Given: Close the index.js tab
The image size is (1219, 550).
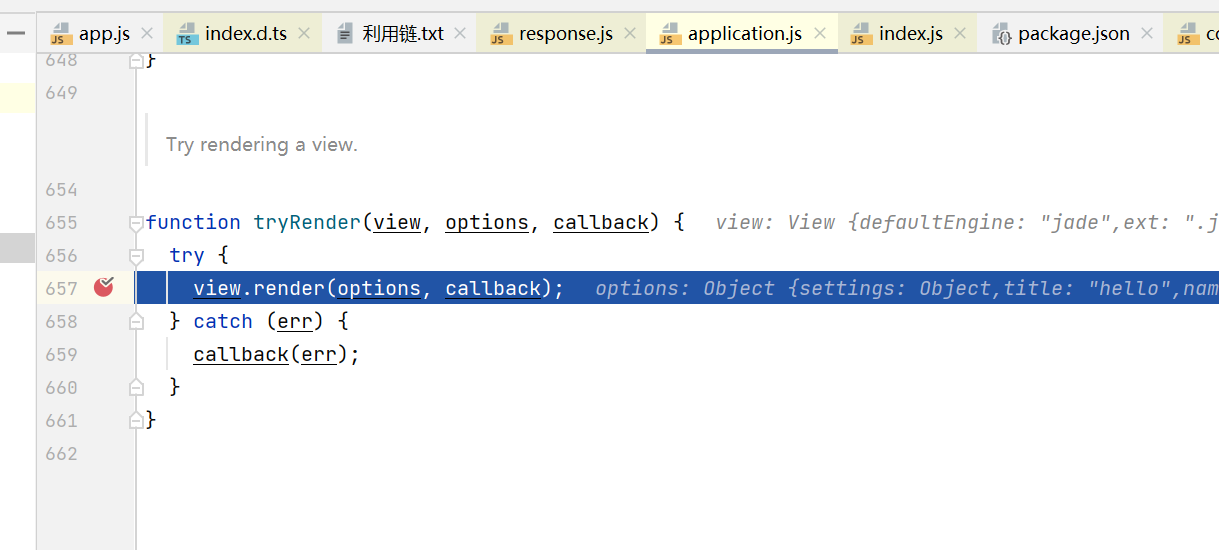Looking at the screenshot, I should (x=960, y=34).
